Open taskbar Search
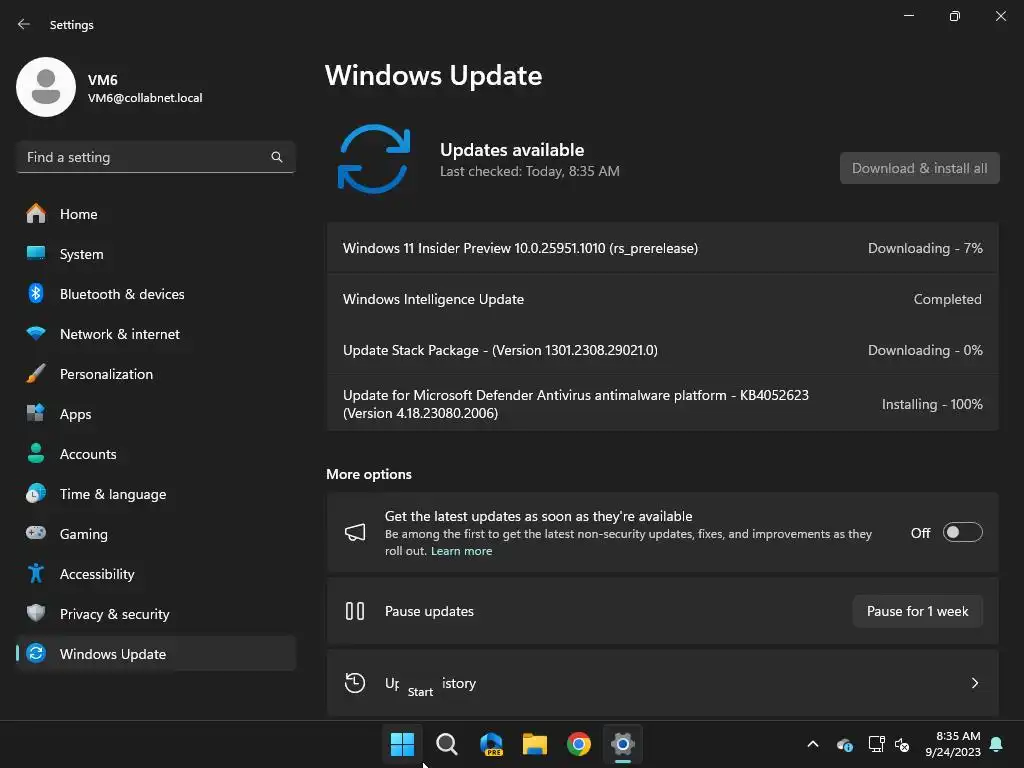Image resolution: width=1024 pixels, height=768 pixels. (447, 744)
